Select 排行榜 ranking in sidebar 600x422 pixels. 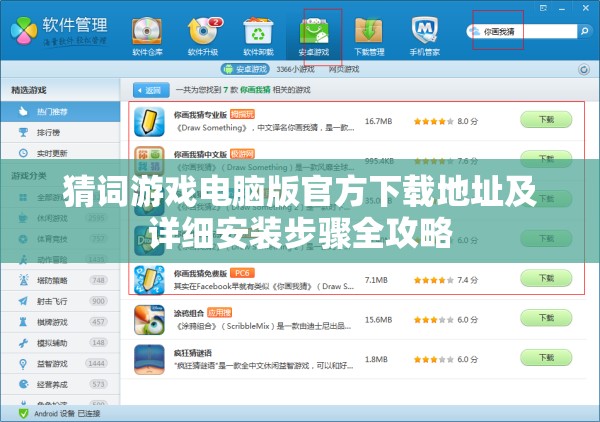tap(60, 132)
